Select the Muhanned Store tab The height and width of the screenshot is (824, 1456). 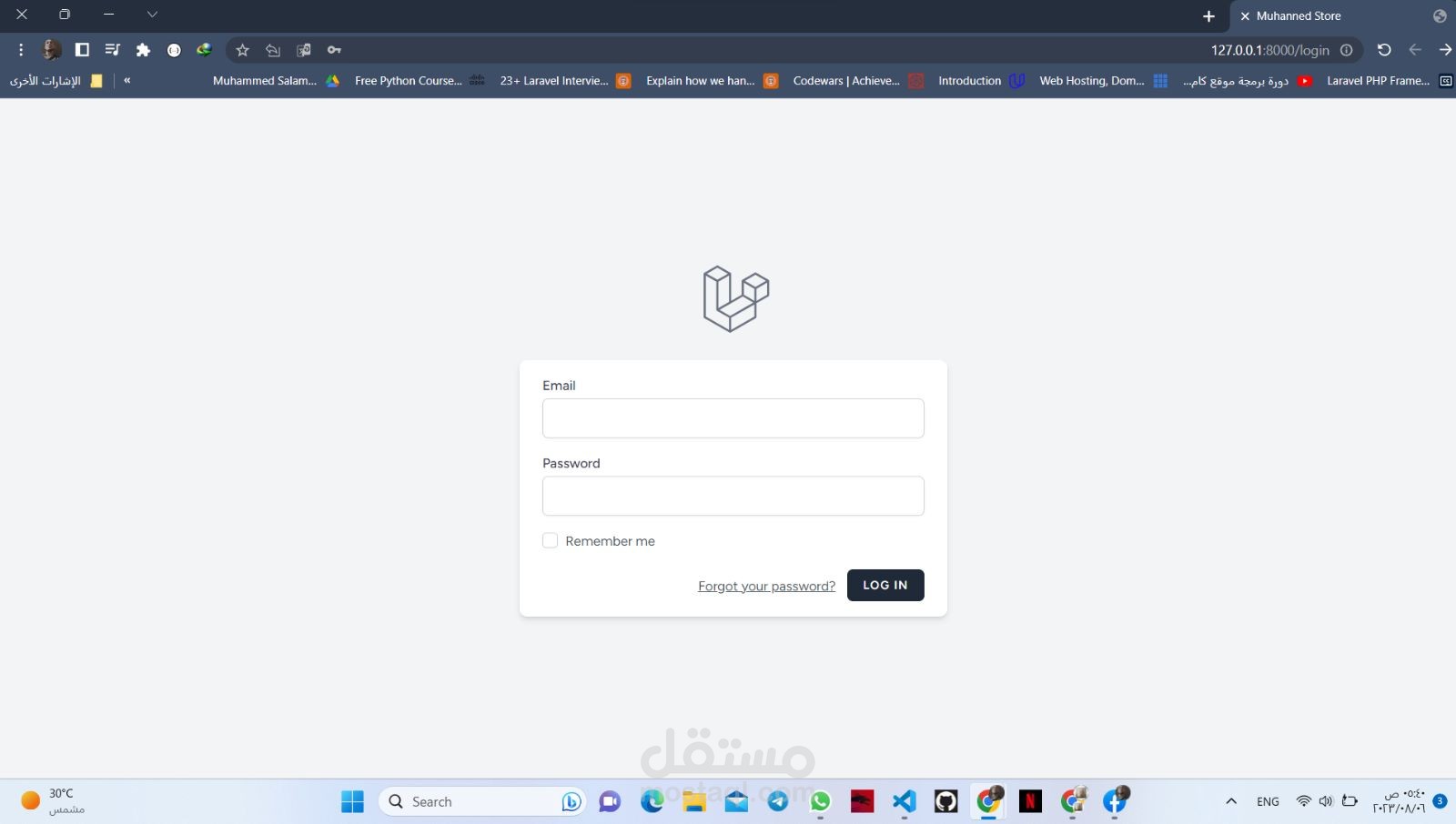(1343, 16)
